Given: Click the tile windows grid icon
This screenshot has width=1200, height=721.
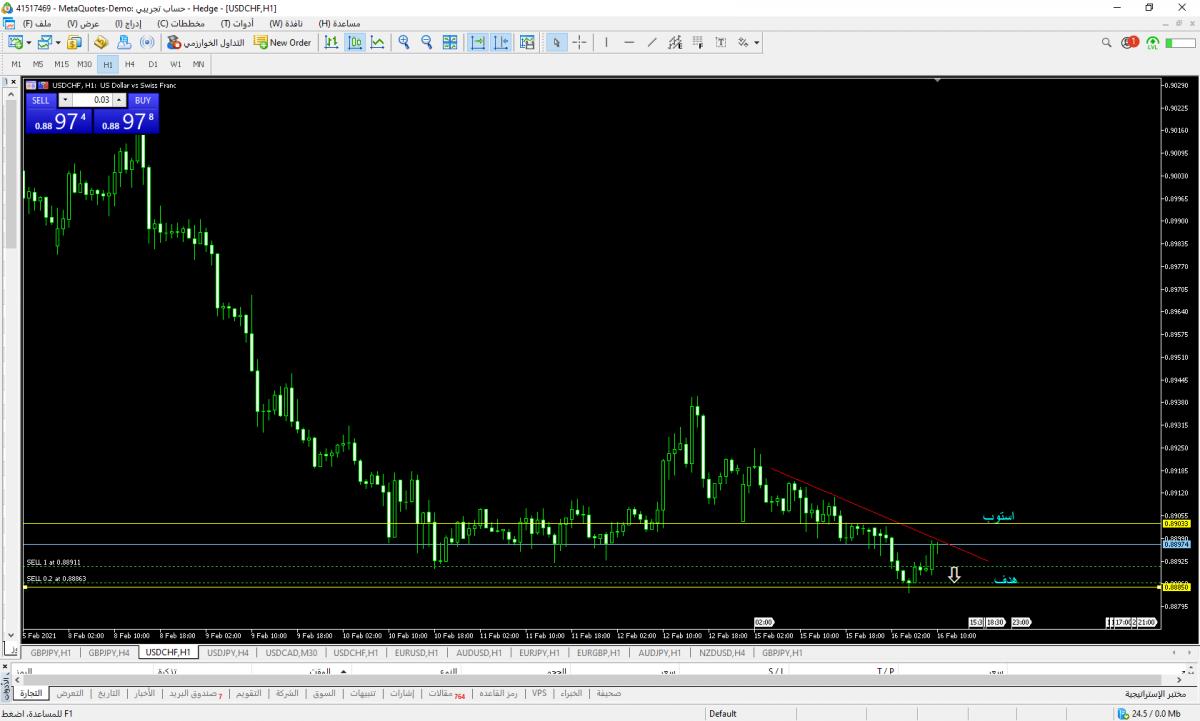Looking at the screenshot, I should point(450,42).
